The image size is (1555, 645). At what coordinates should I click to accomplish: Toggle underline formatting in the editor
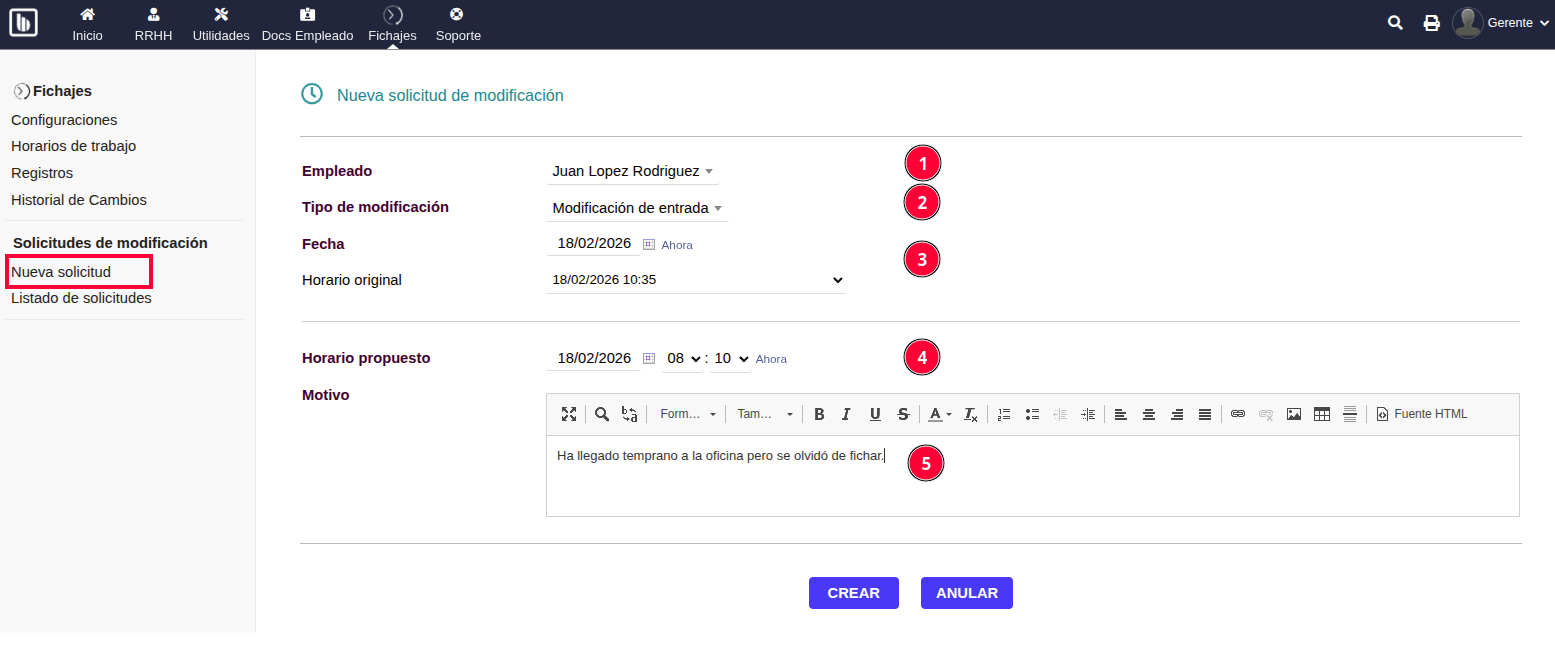click(875, 413)
